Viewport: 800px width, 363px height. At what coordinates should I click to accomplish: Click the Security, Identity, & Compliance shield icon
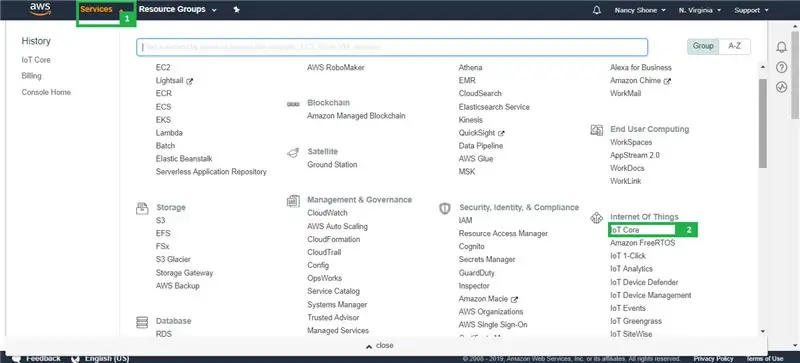click(x=445, y=208)
